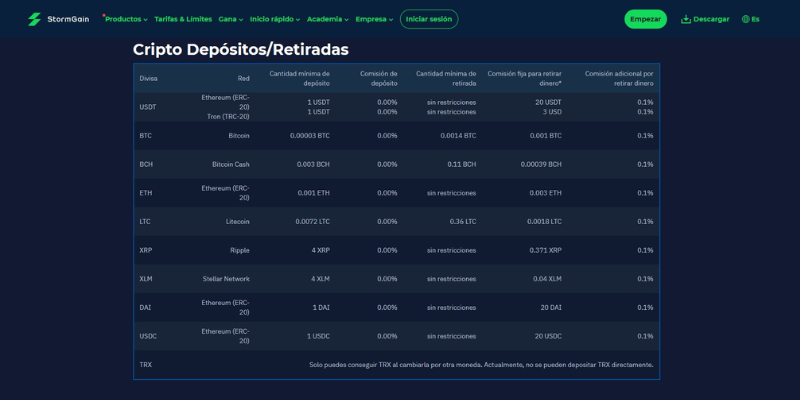Click the StormGain brand name text
Image resolution: width=800 pixels, height=400 pixels.
point(68,19)
